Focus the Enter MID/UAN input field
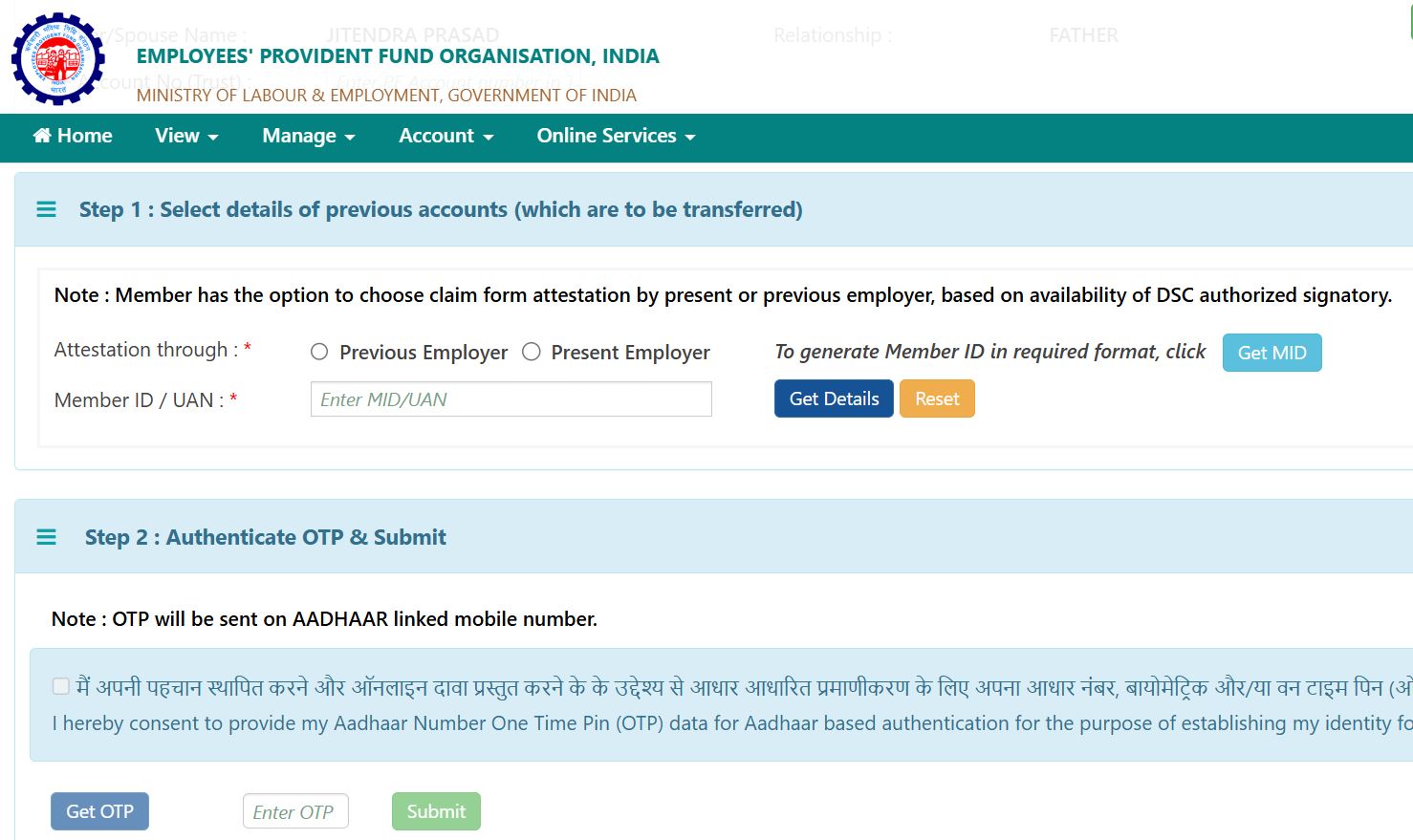The image size is (1413, 840). (511, 399)
